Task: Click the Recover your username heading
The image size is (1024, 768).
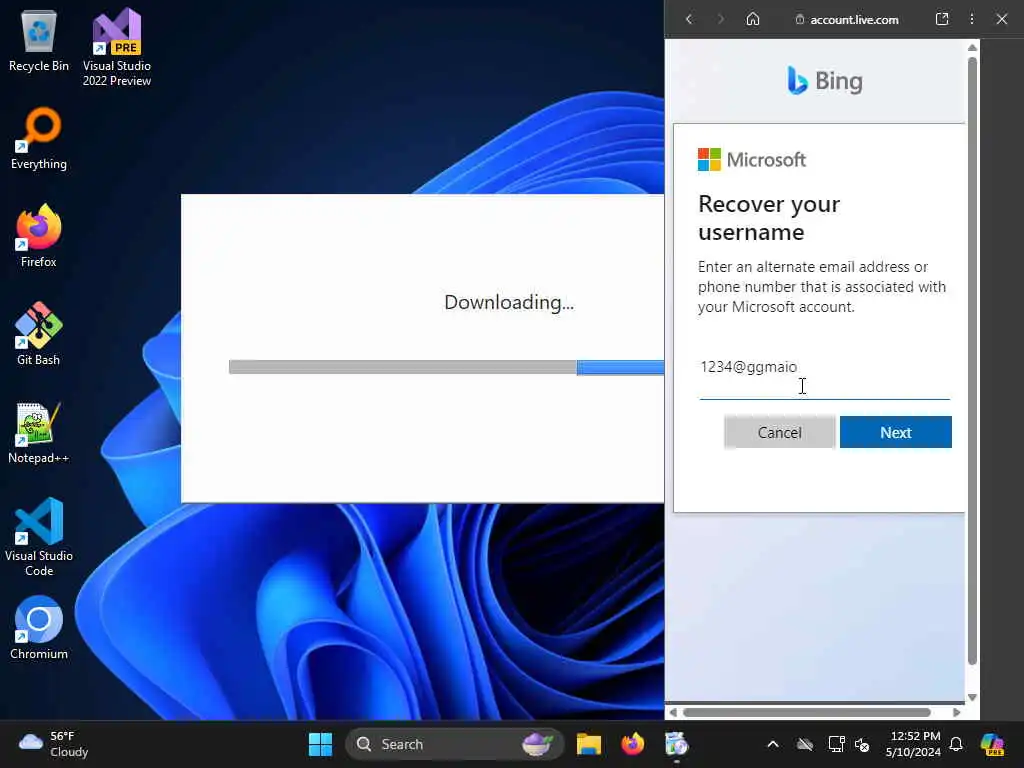Action: coord(769,218)
